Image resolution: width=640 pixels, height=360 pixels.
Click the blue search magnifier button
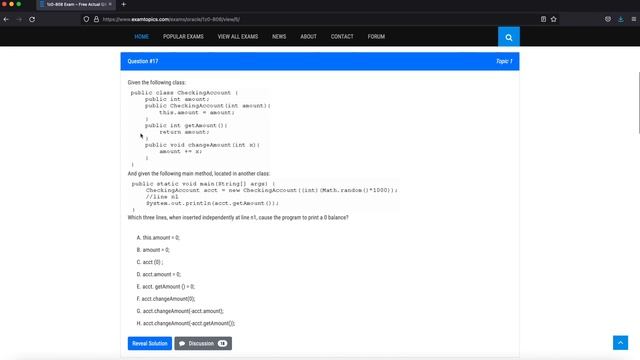[509, 37]
